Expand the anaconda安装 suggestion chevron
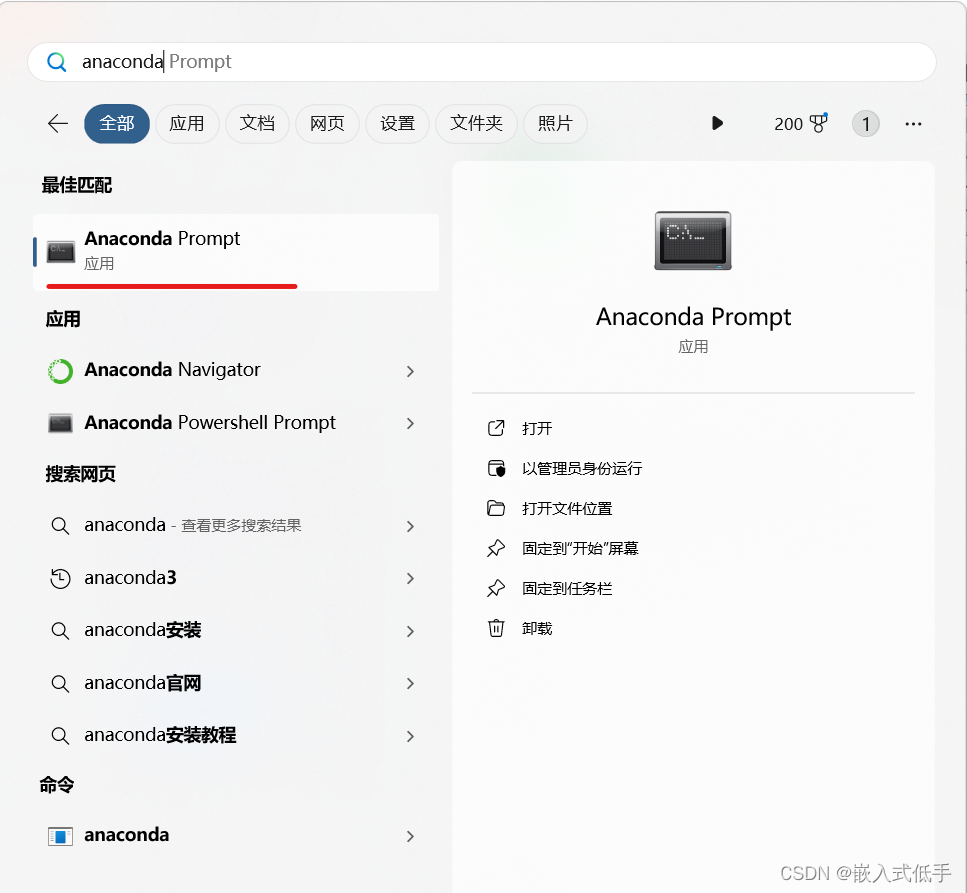Screen dimensions: 967x893 click(410, 632)
